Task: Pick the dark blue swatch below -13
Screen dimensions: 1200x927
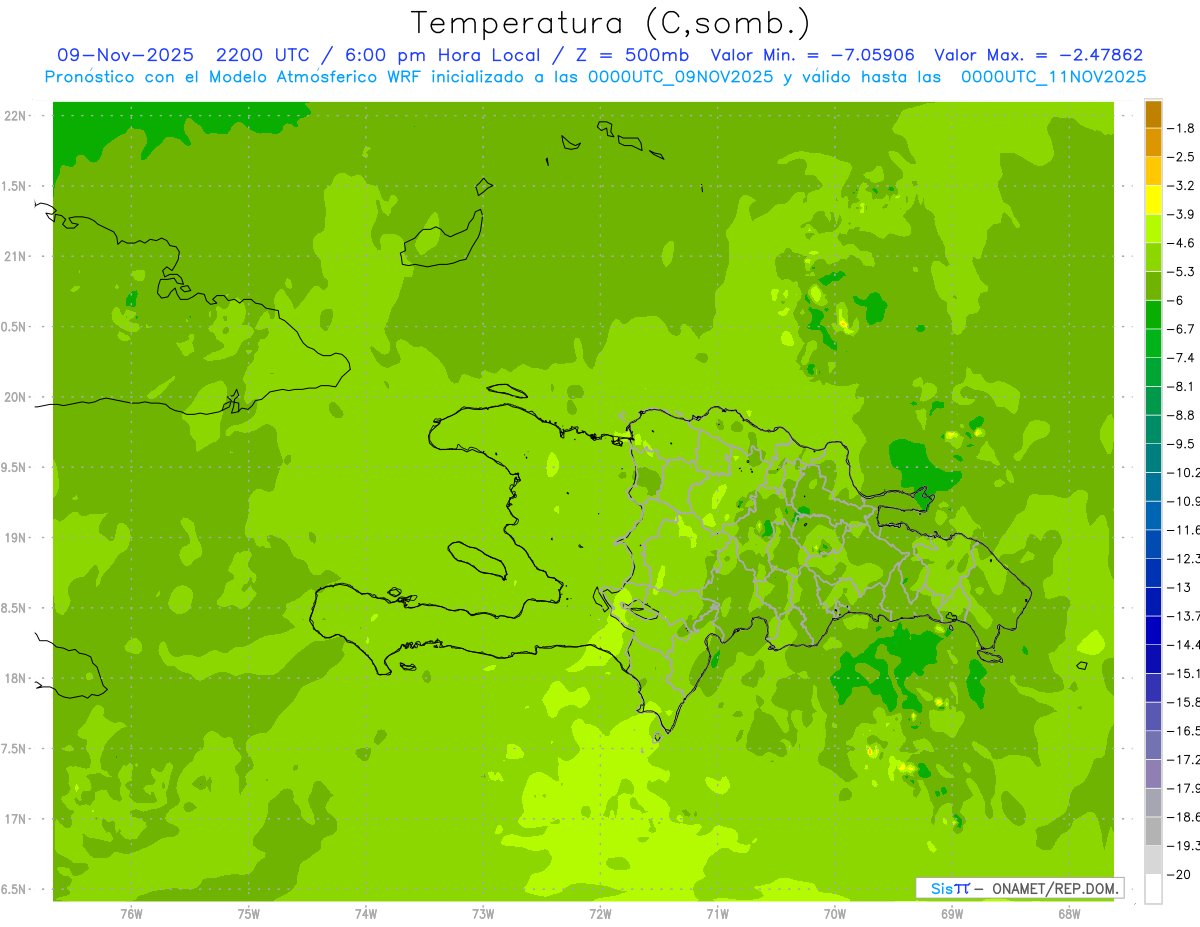Action: (x=1153, y=601)
